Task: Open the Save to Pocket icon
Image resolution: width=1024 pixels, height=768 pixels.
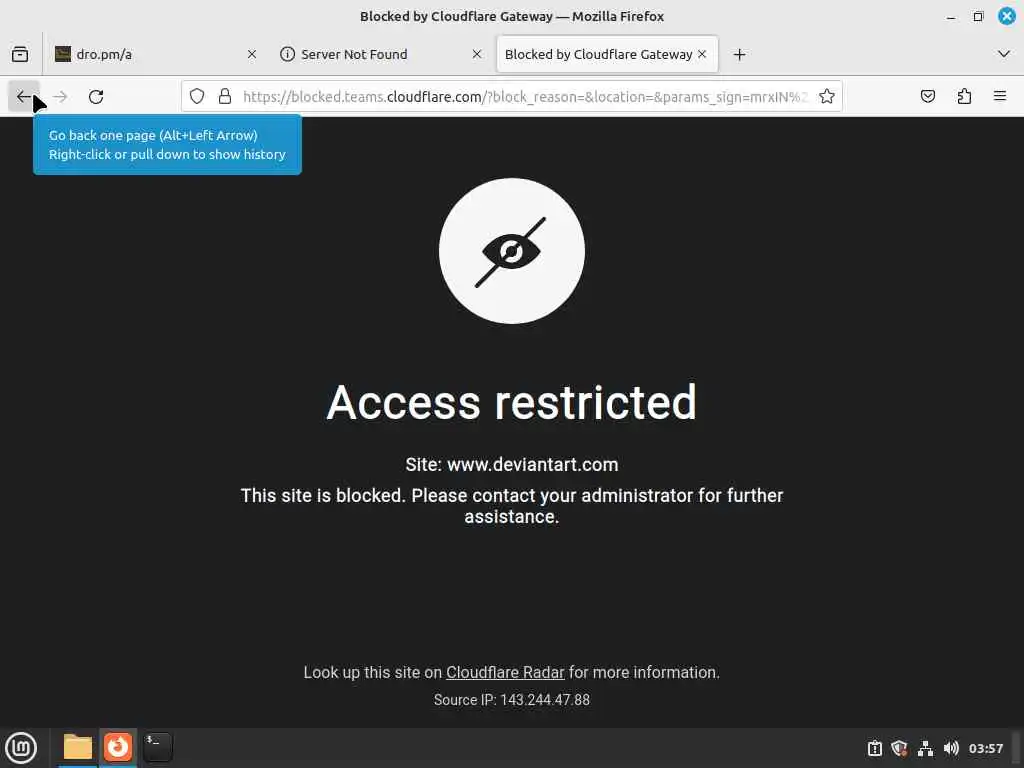Action: click(x=927, y=97)
